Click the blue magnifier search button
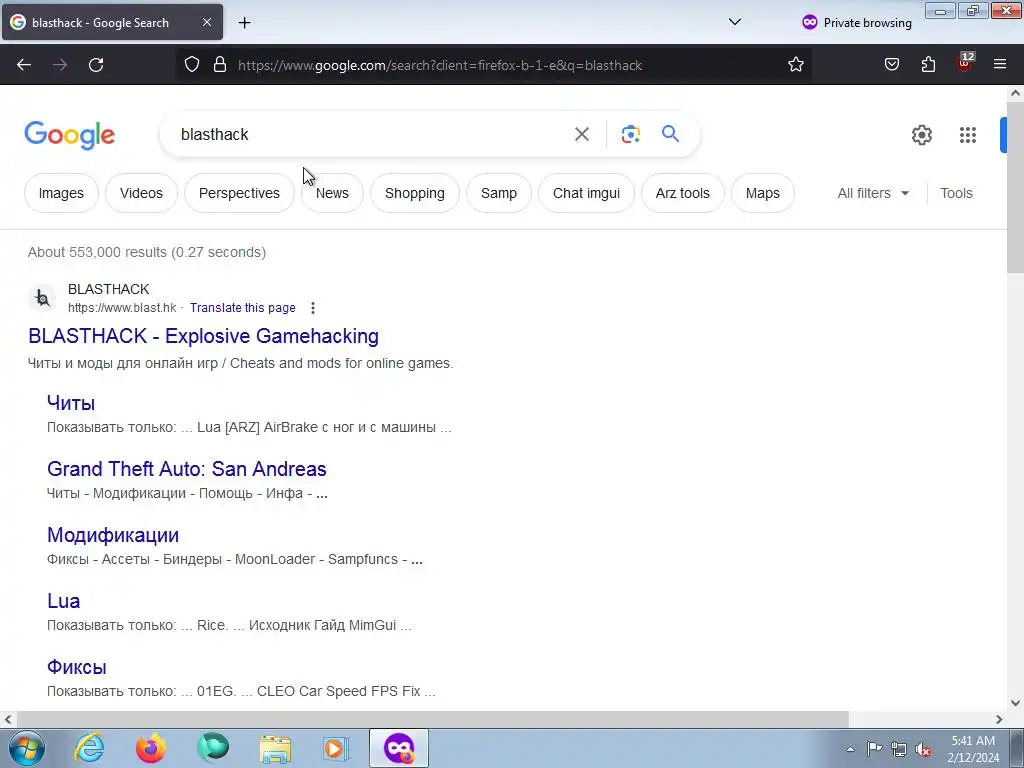 click(670, 134)
